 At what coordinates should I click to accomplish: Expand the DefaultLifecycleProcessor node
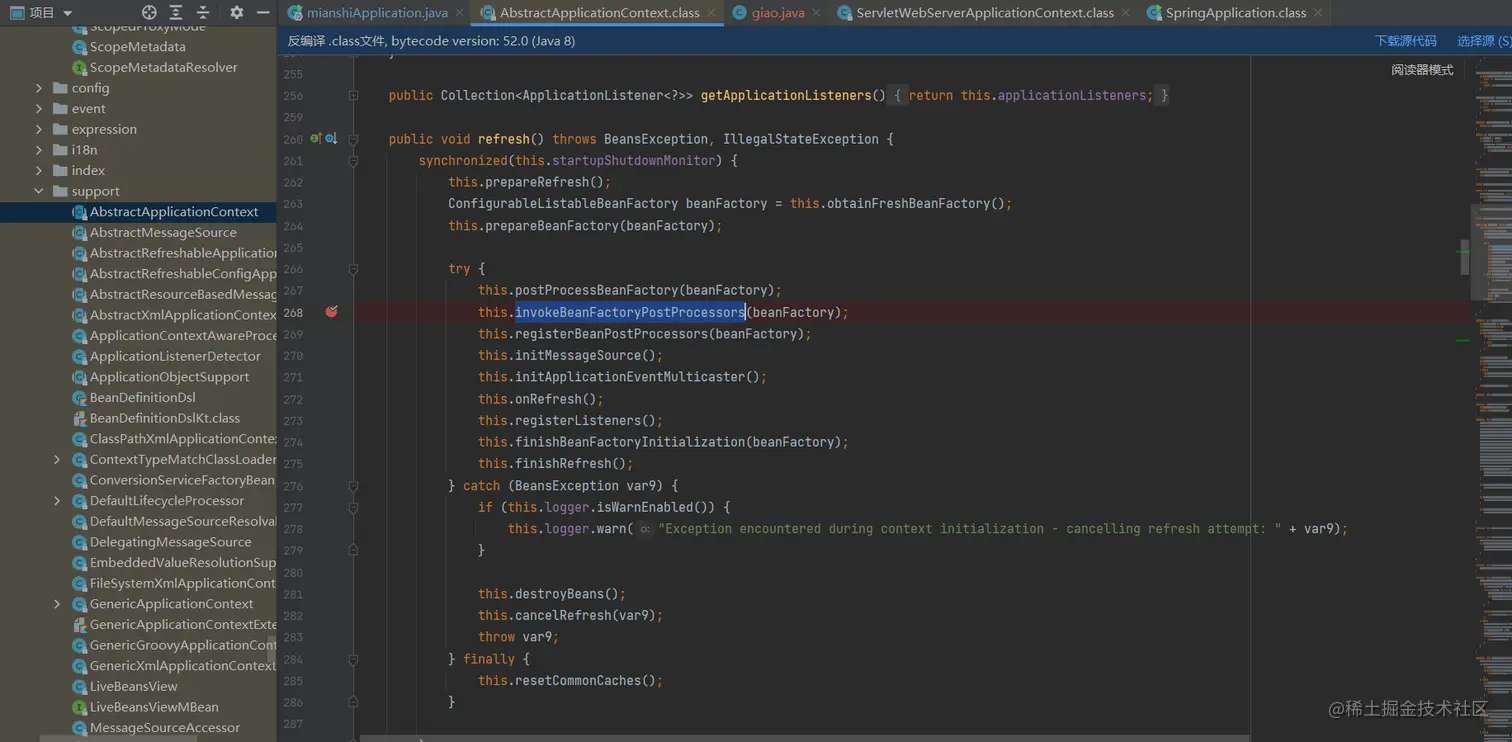(x=57, y=501)
